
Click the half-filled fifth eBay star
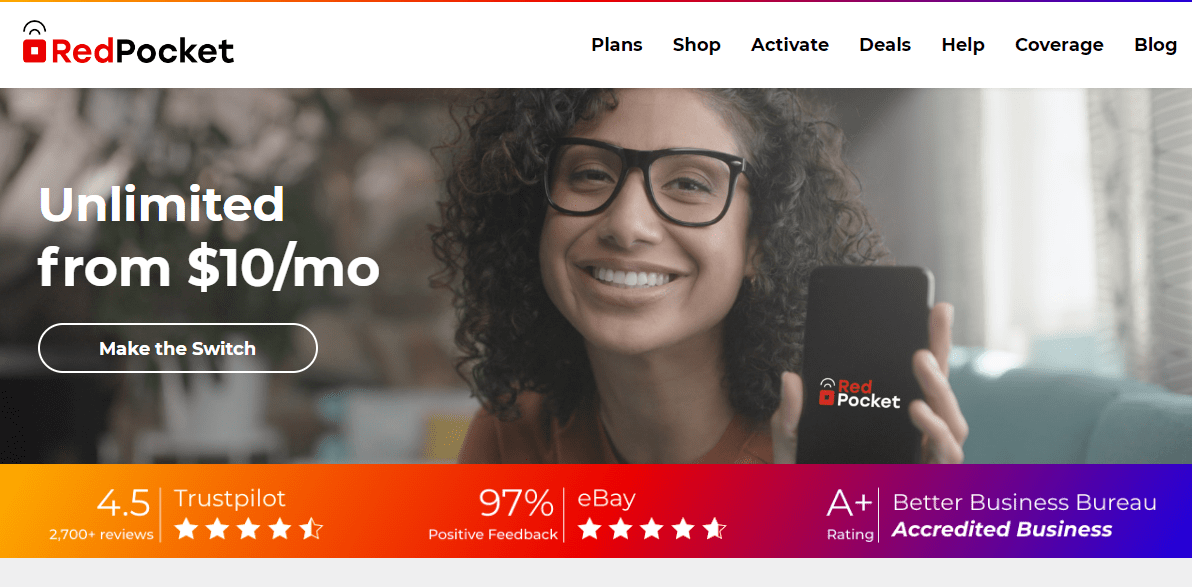[x=715, y=528]
